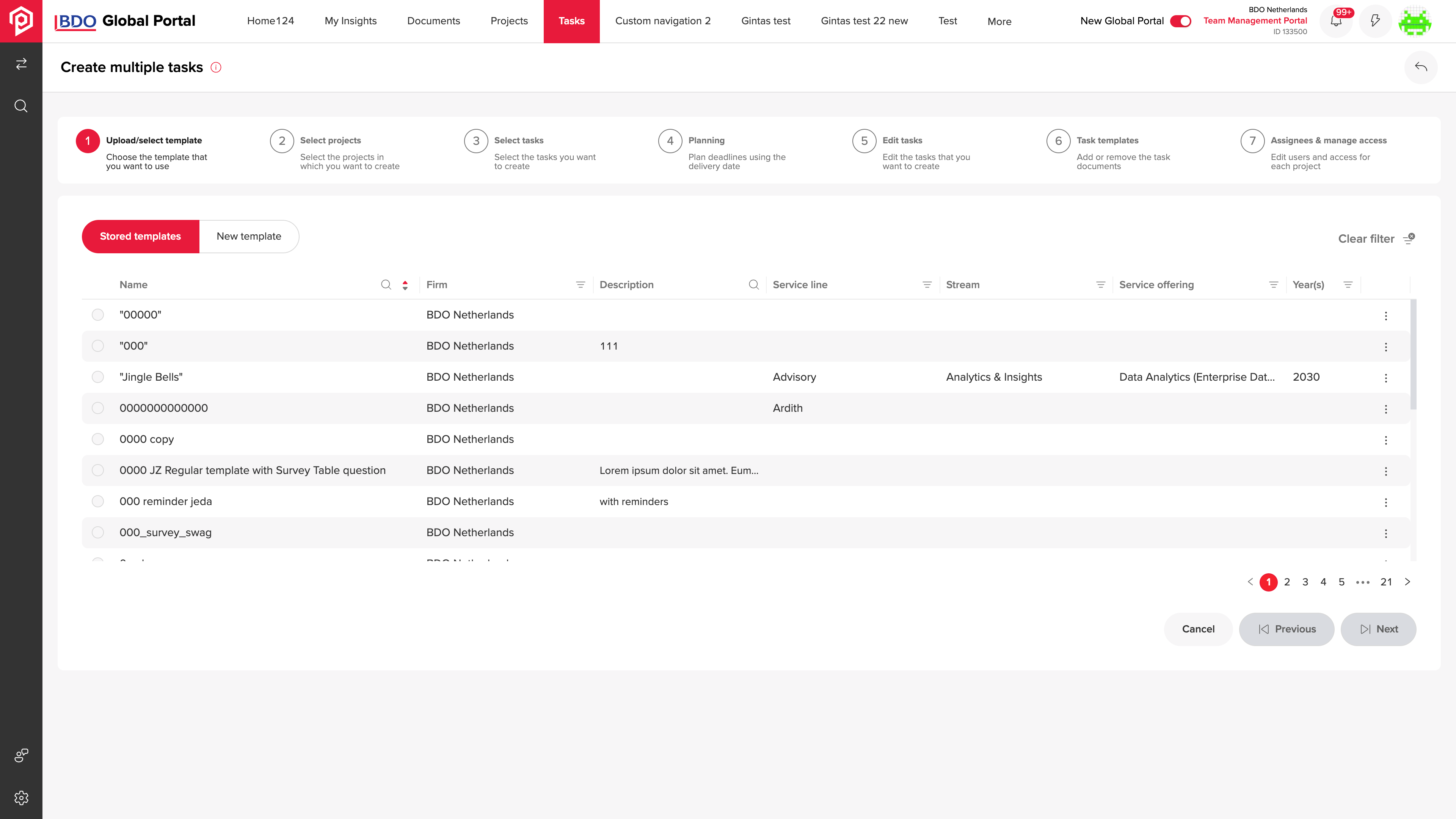Select the "00000" template radio

coord(98,315)
